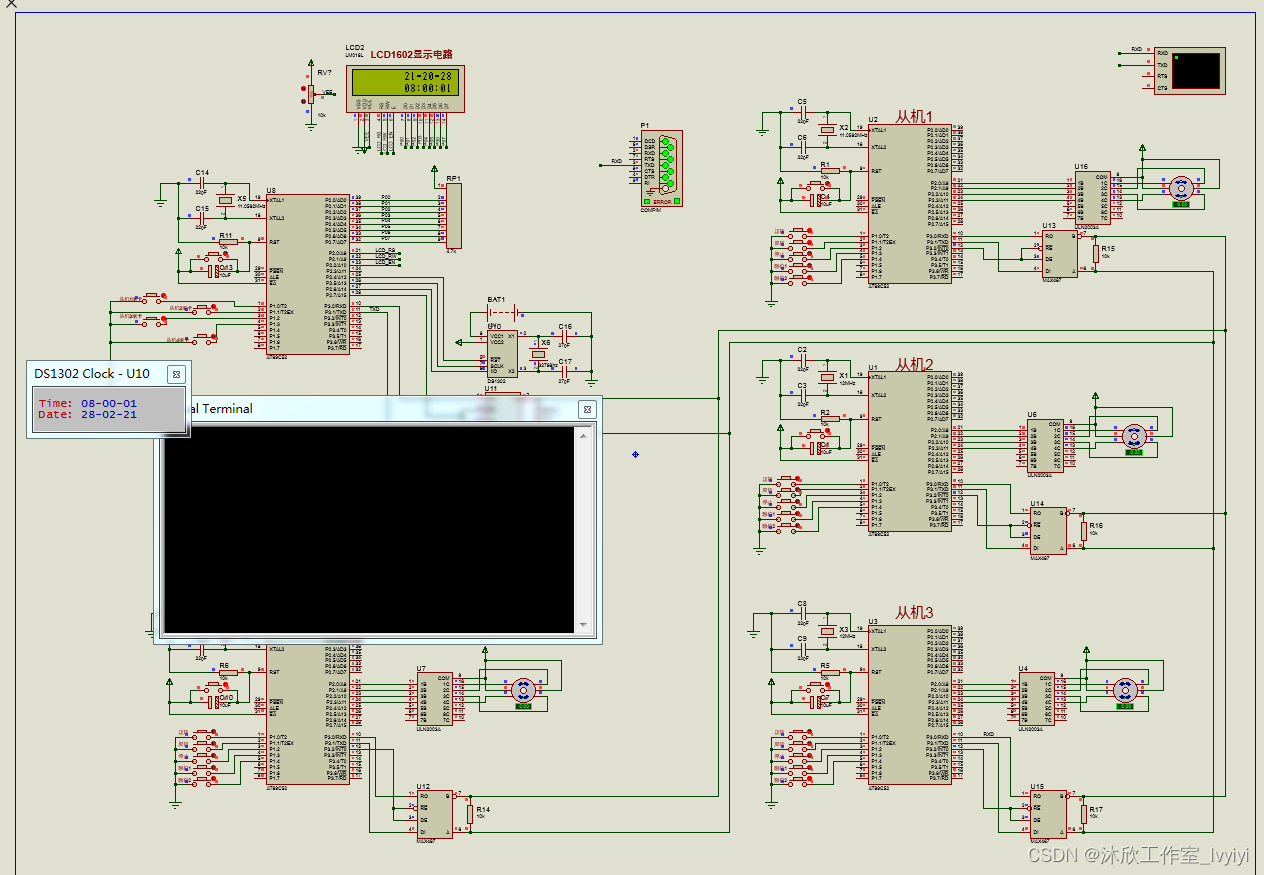
Task: Click the '从机2' heading label
Action: (914, 364)
